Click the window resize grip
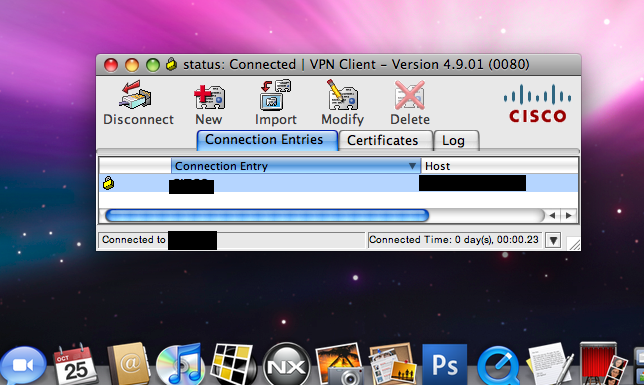 pyautogui.click(x=574, y=244)
